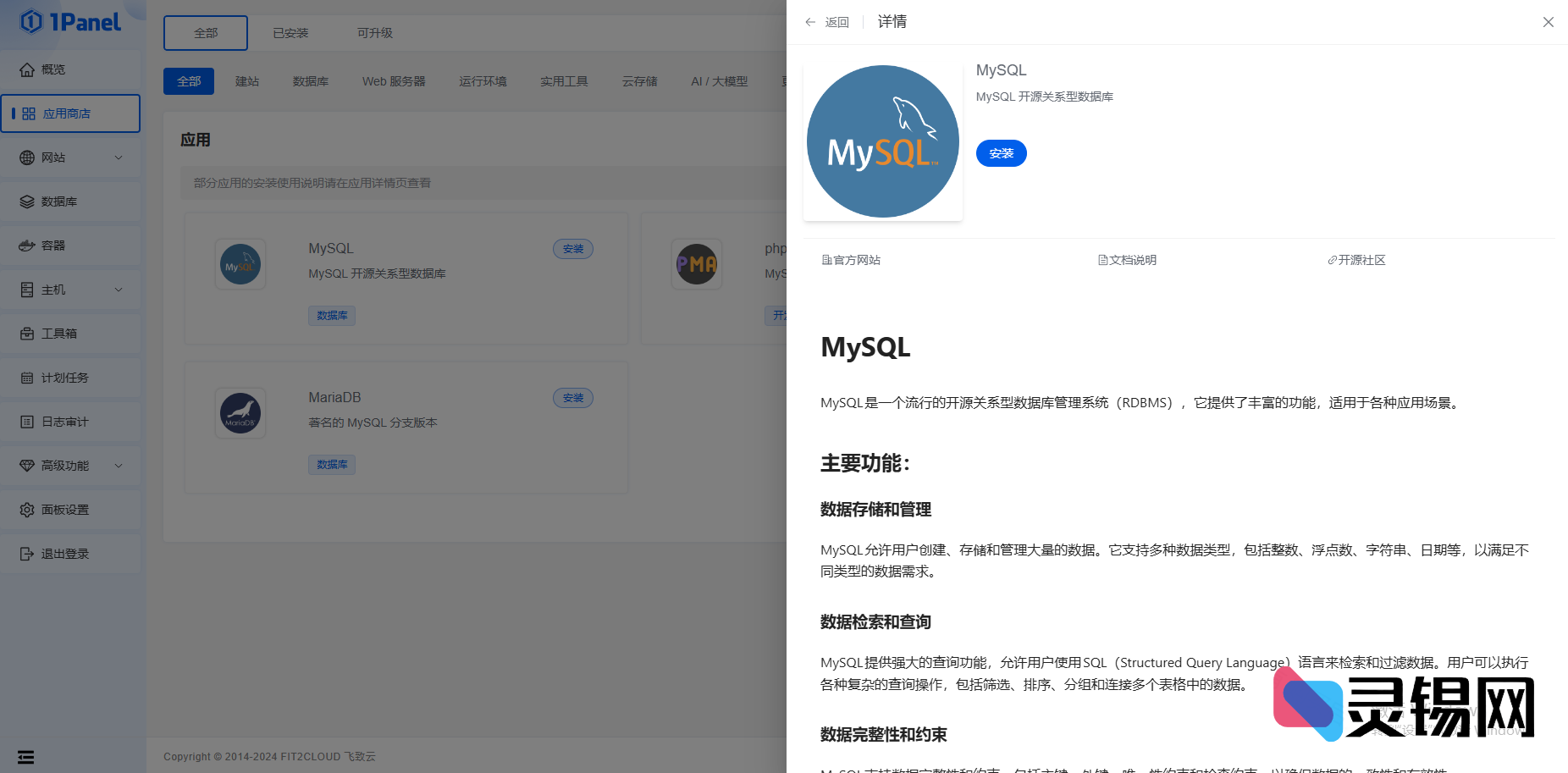This screenshot has width=1568, height=773.
Task: Select the 计划任务 scheduled tasks icon
Action: 27,378
